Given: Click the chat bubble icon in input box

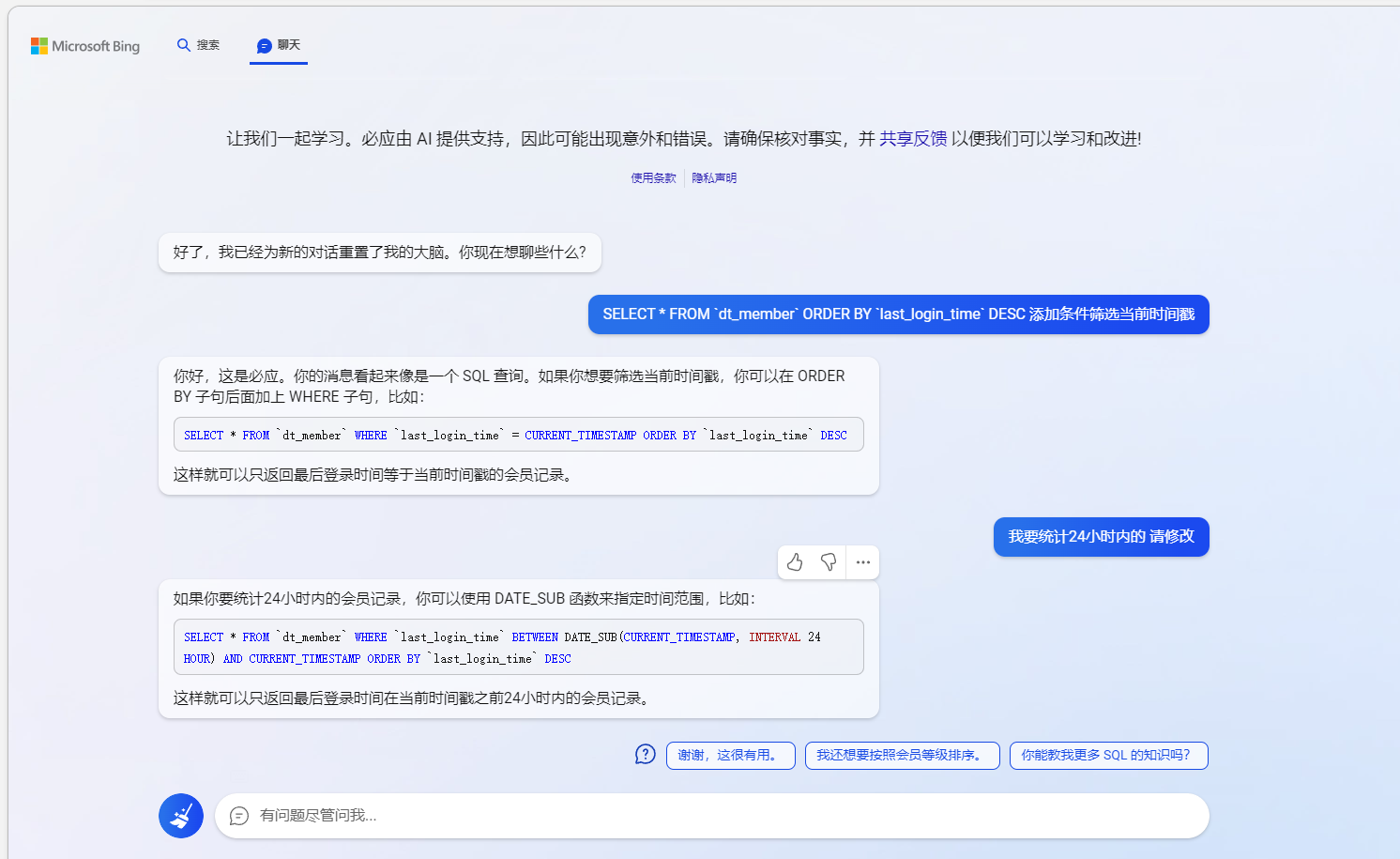Looking at the screenshot, I should coord(239,816).
